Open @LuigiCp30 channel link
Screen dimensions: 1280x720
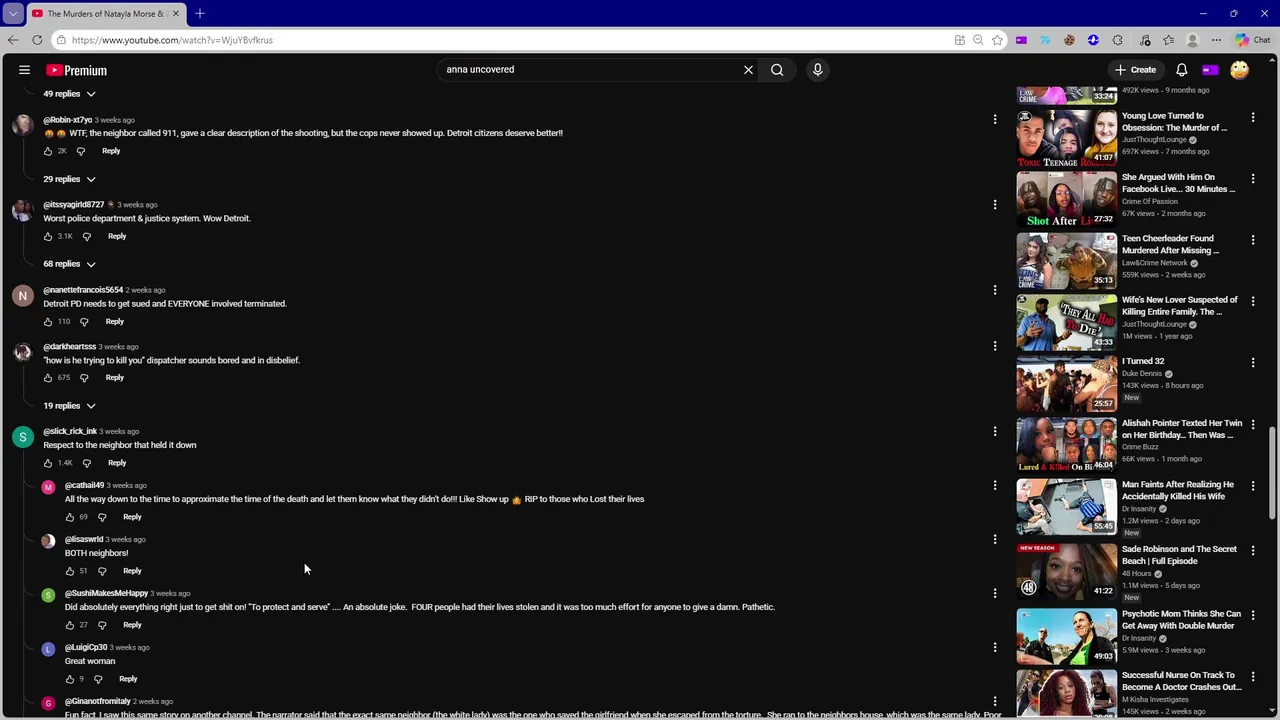click(x=86, y=647)
